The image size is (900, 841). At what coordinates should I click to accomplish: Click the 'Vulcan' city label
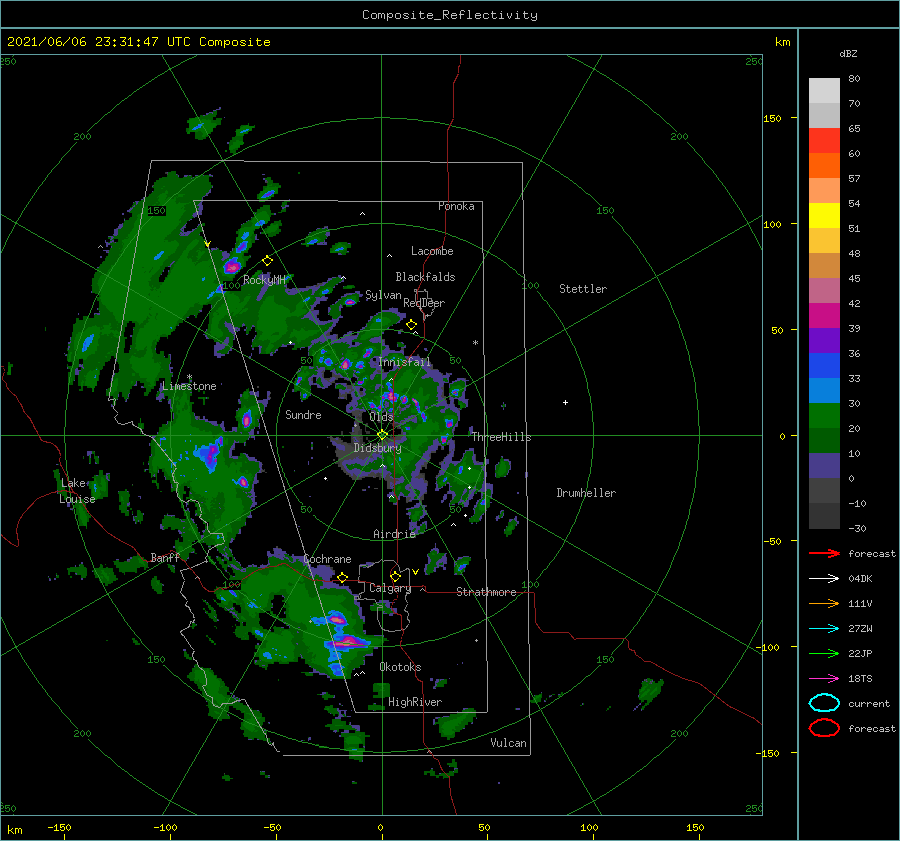pos(509,743)
